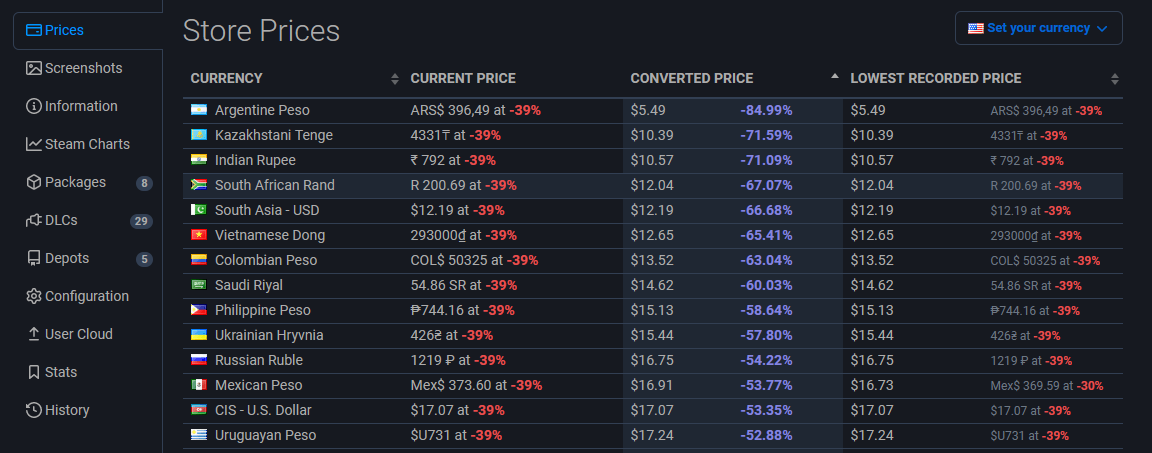This screenshot has width=1152, height=453.
Task: Click the Kazakhstani Tenge flag icon
Action: (198, 136)
